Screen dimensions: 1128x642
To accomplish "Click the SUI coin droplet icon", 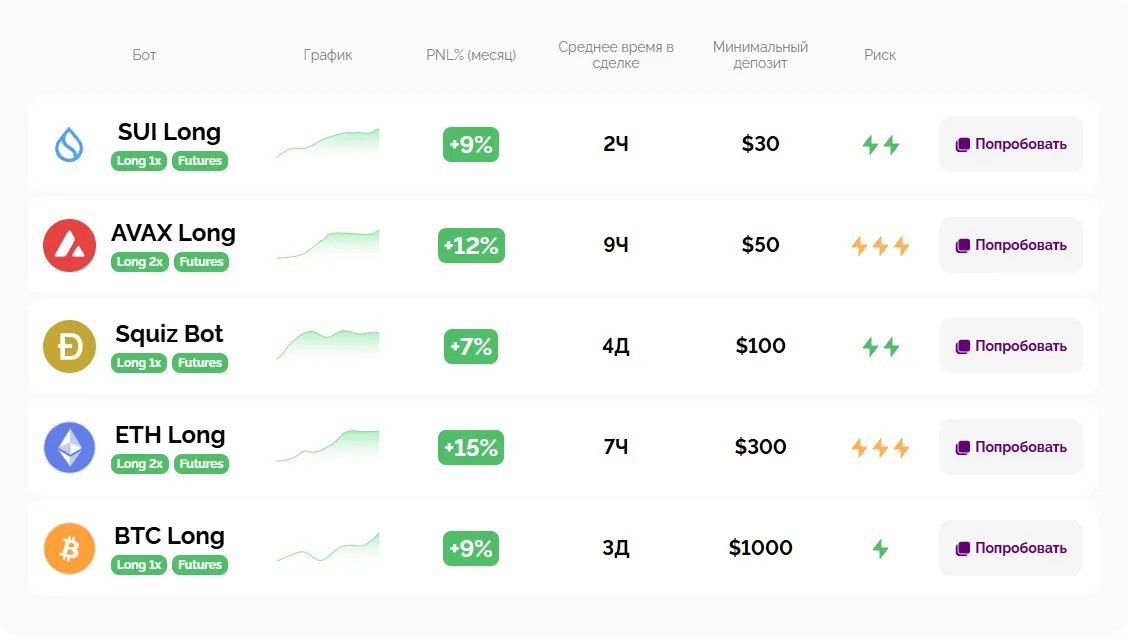I will tap(69, 145).
